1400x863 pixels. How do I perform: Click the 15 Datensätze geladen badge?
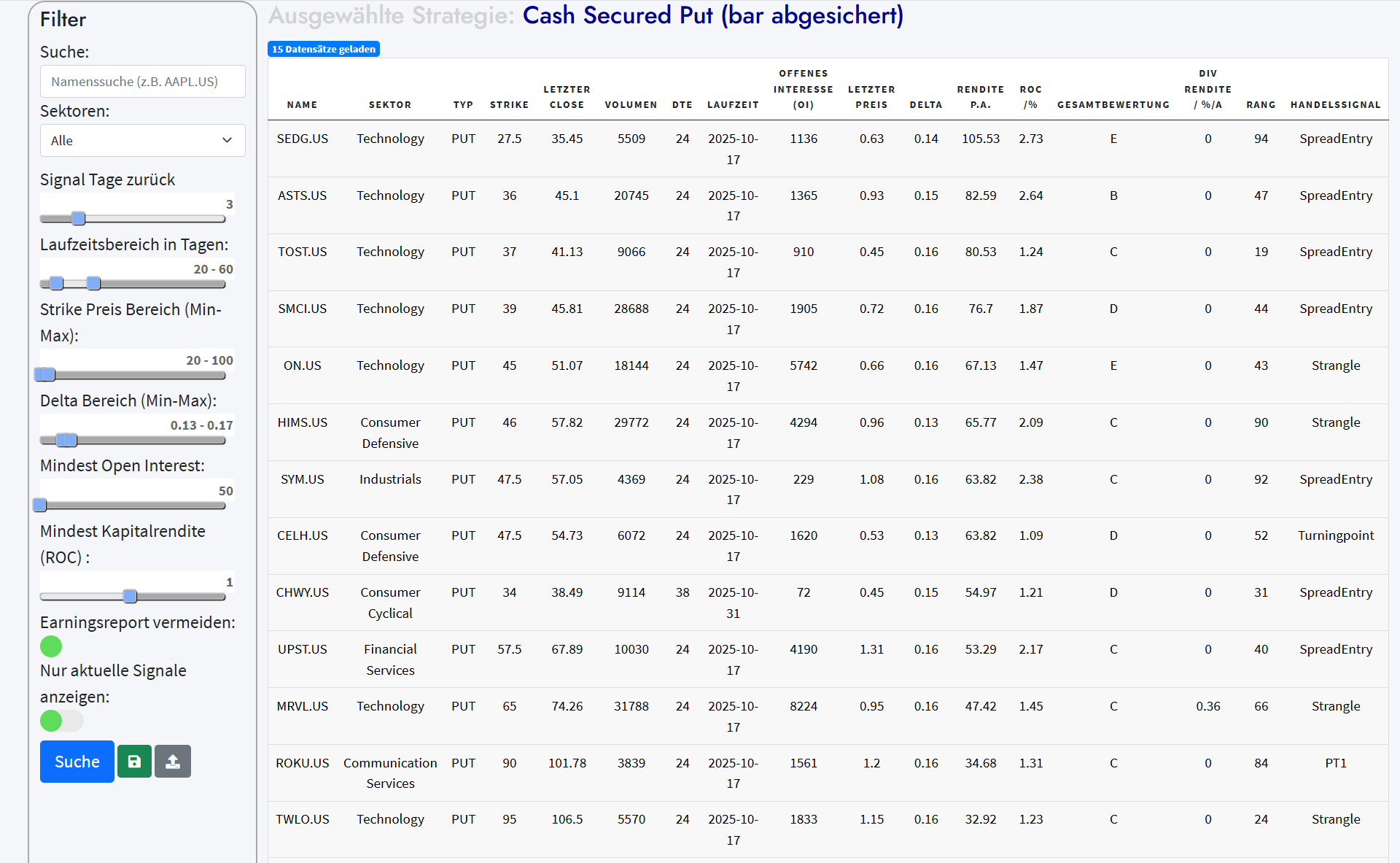tap(324, 49)
